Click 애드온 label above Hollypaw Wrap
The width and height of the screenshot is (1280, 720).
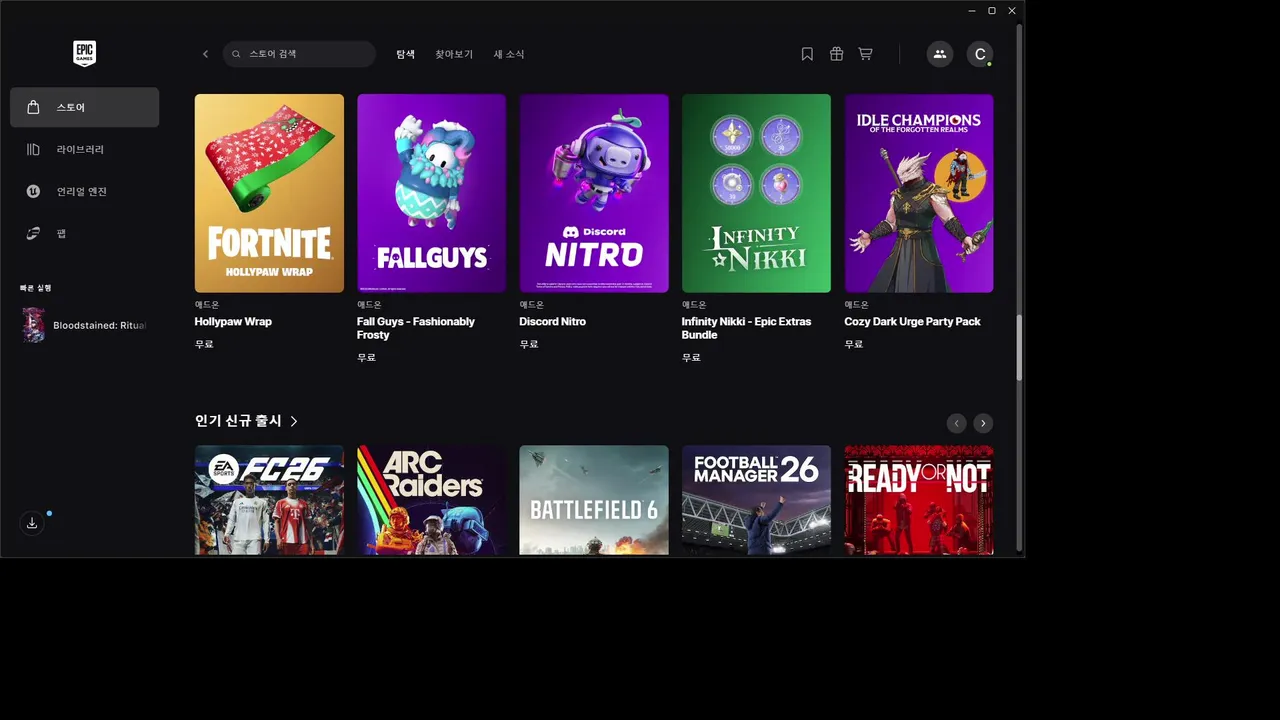click(x=207, y=305)
